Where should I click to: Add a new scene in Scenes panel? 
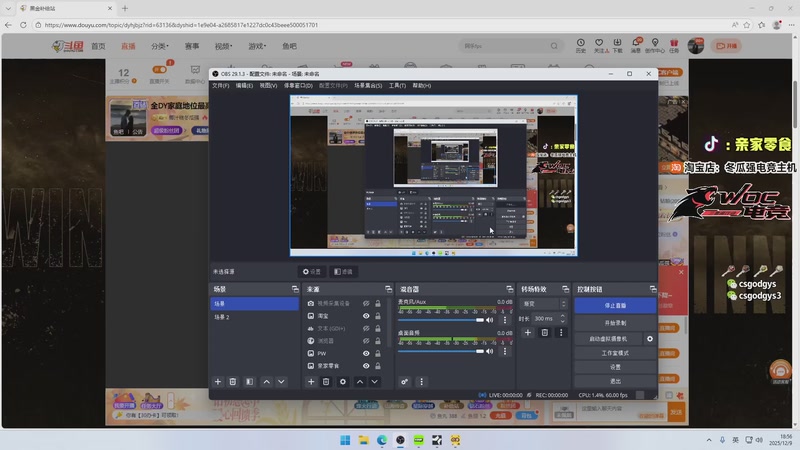(218, 382)
